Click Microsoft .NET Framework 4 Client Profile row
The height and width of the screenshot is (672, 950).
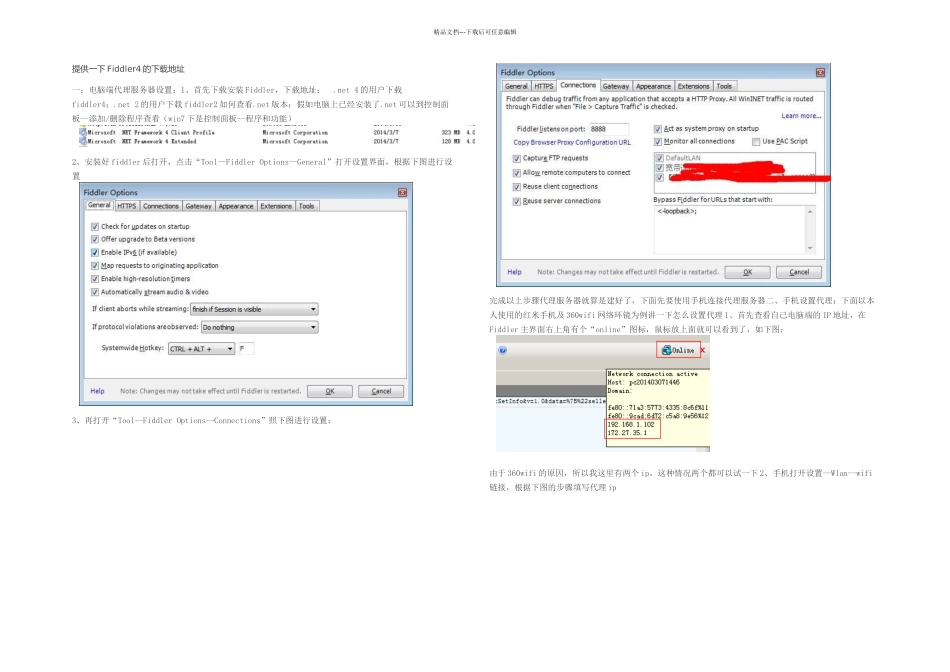tap(277, 132)
